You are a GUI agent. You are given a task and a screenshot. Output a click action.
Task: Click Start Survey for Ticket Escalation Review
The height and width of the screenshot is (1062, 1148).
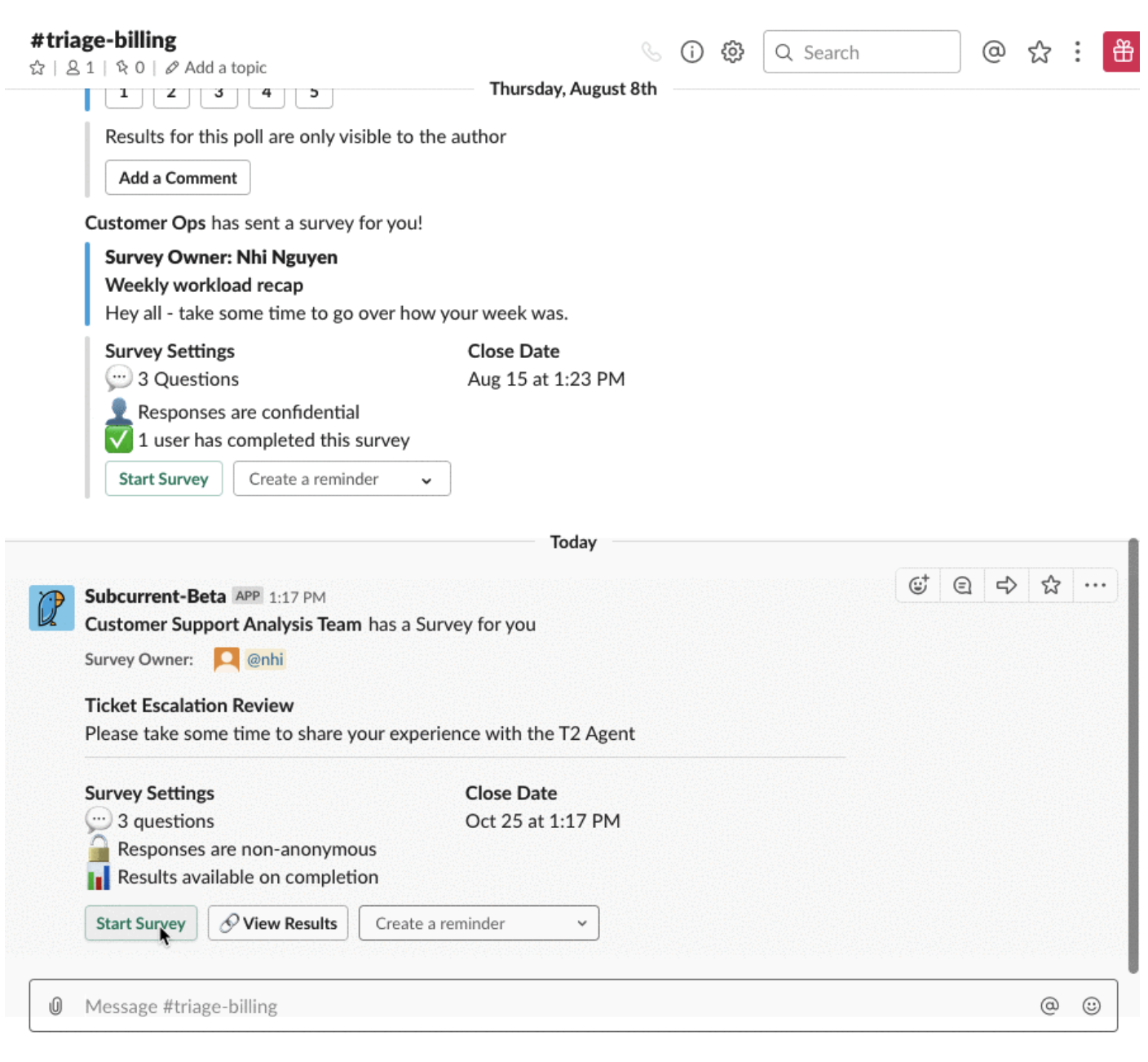click(x=141, y=923)
